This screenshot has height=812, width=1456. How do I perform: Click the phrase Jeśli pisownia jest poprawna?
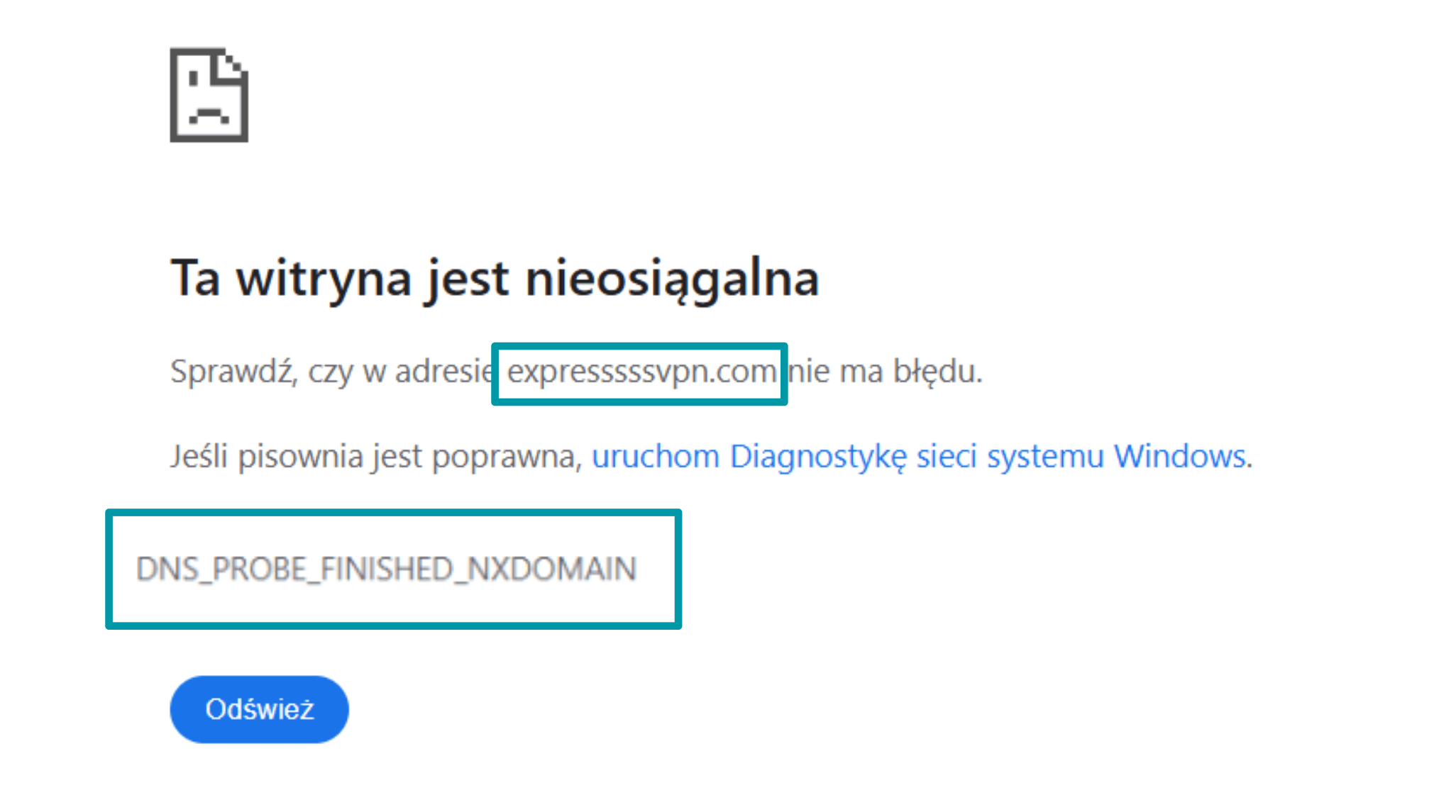(x=376, y=456)
